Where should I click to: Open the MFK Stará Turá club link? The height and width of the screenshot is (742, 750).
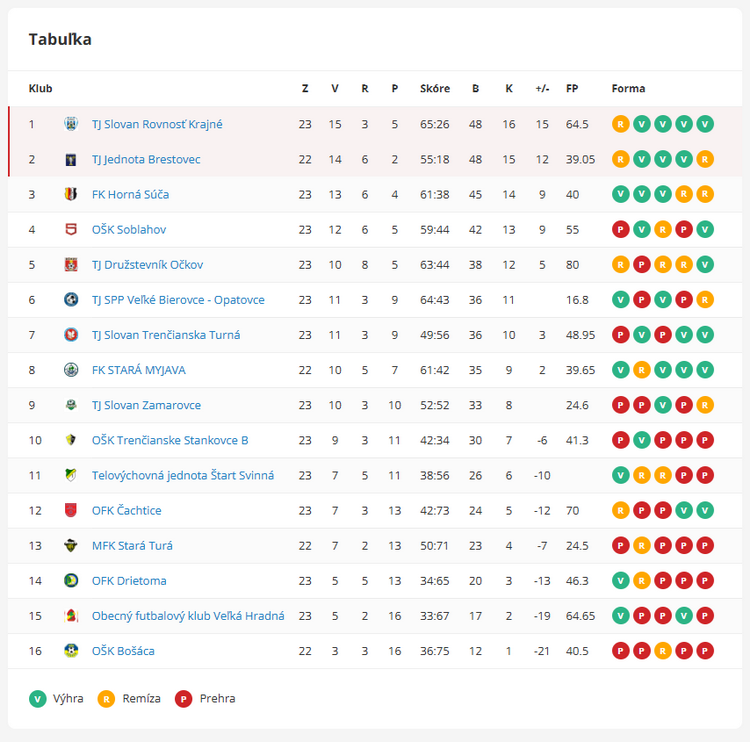click(132, 545)
